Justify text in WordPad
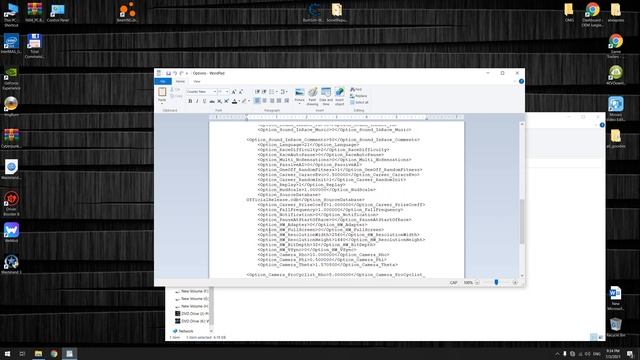This screenshot has width=640, height=360. [x=279, y=100]
